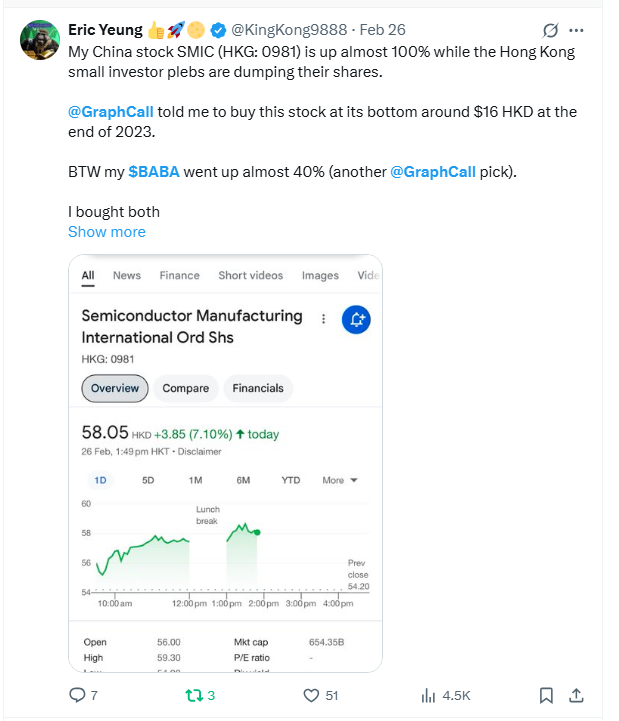Click Eric Yeung display name

(x=105, y=31)
